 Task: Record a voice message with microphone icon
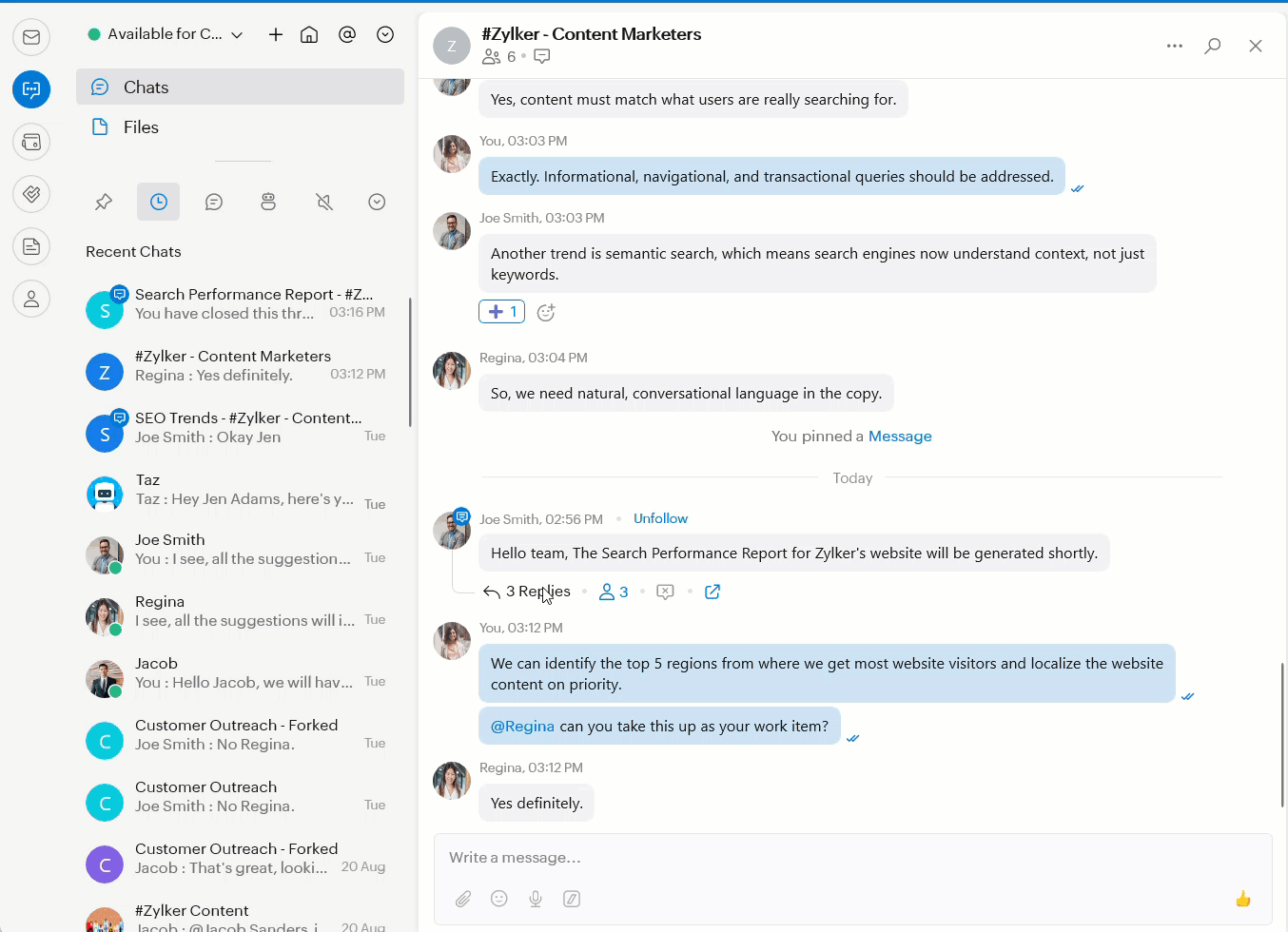point(536,899)
